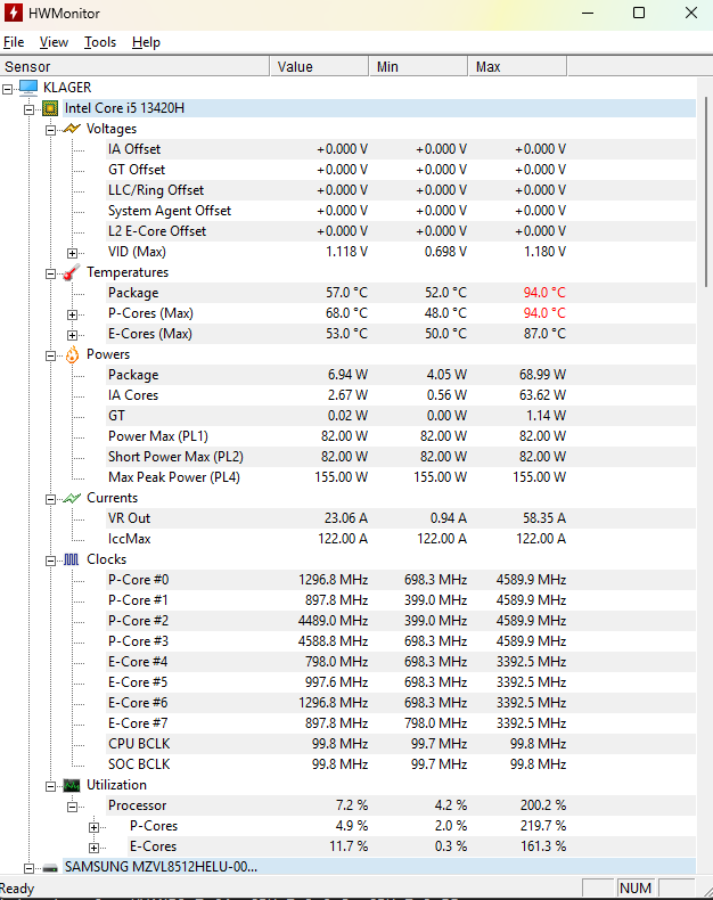The image size is (713, 900).
Task: Click the 68.99 W Package max power value
Action: [x=542, y=375]
